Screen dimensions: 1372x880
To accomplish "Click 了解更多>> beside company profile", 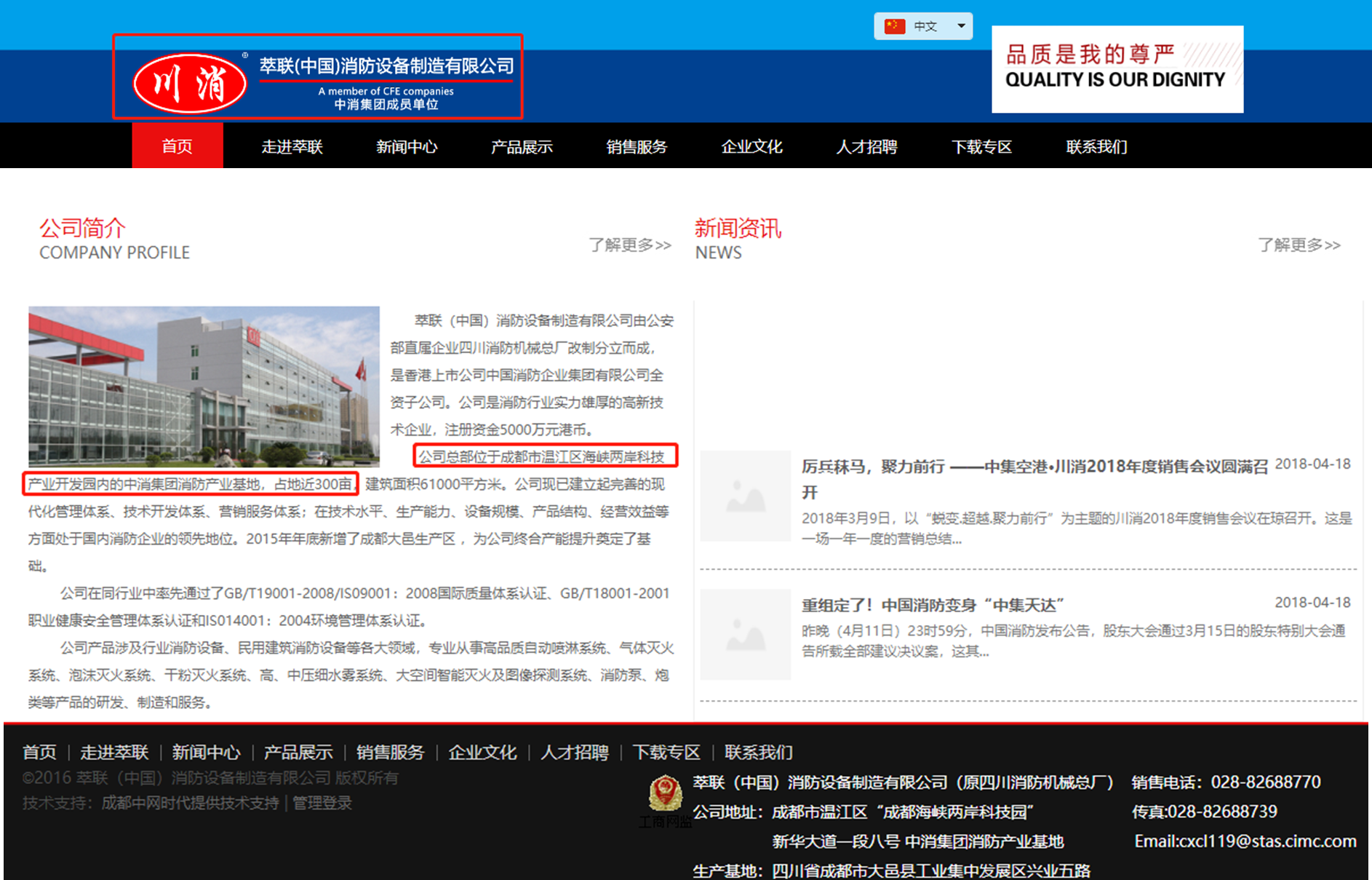I will tap(630, 245).
